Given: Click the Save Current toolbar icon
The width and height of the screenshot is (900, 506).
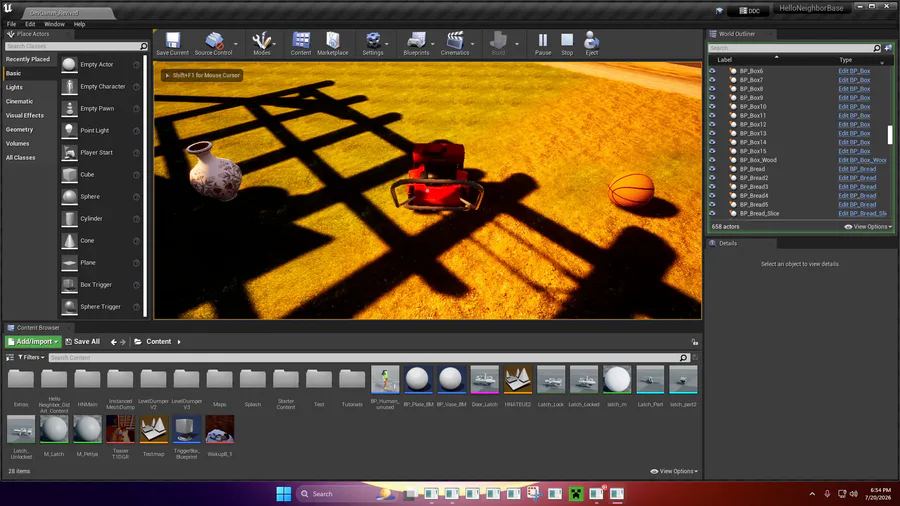Looking at the screenshot, I should click(172, 41).
